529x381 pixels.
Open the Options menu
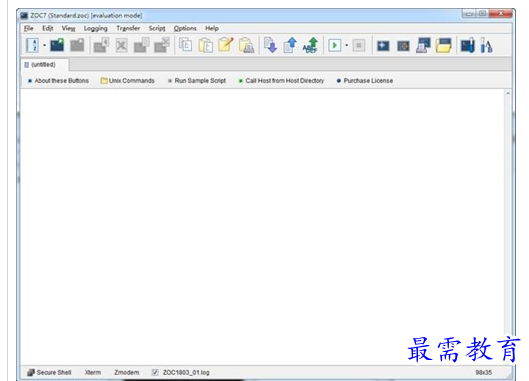(185, 28)
